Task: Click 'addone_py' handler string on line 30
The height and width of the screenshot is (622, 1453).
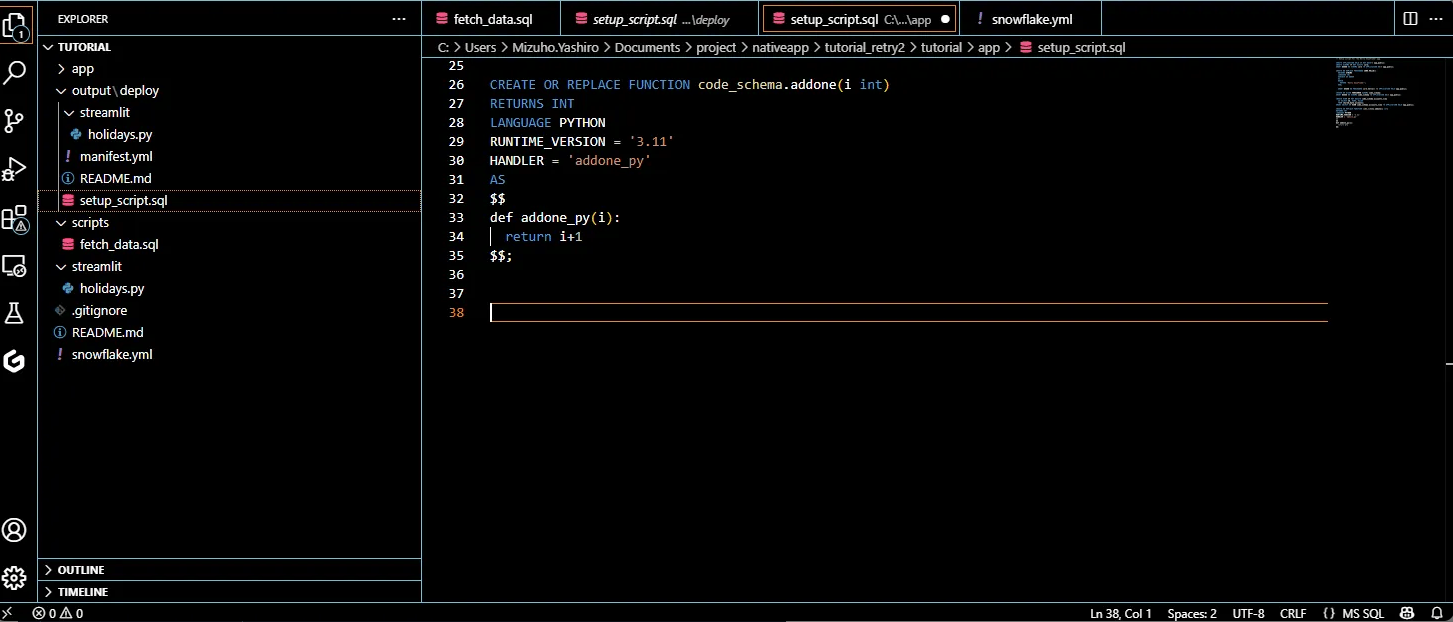Action: point(609,160)
